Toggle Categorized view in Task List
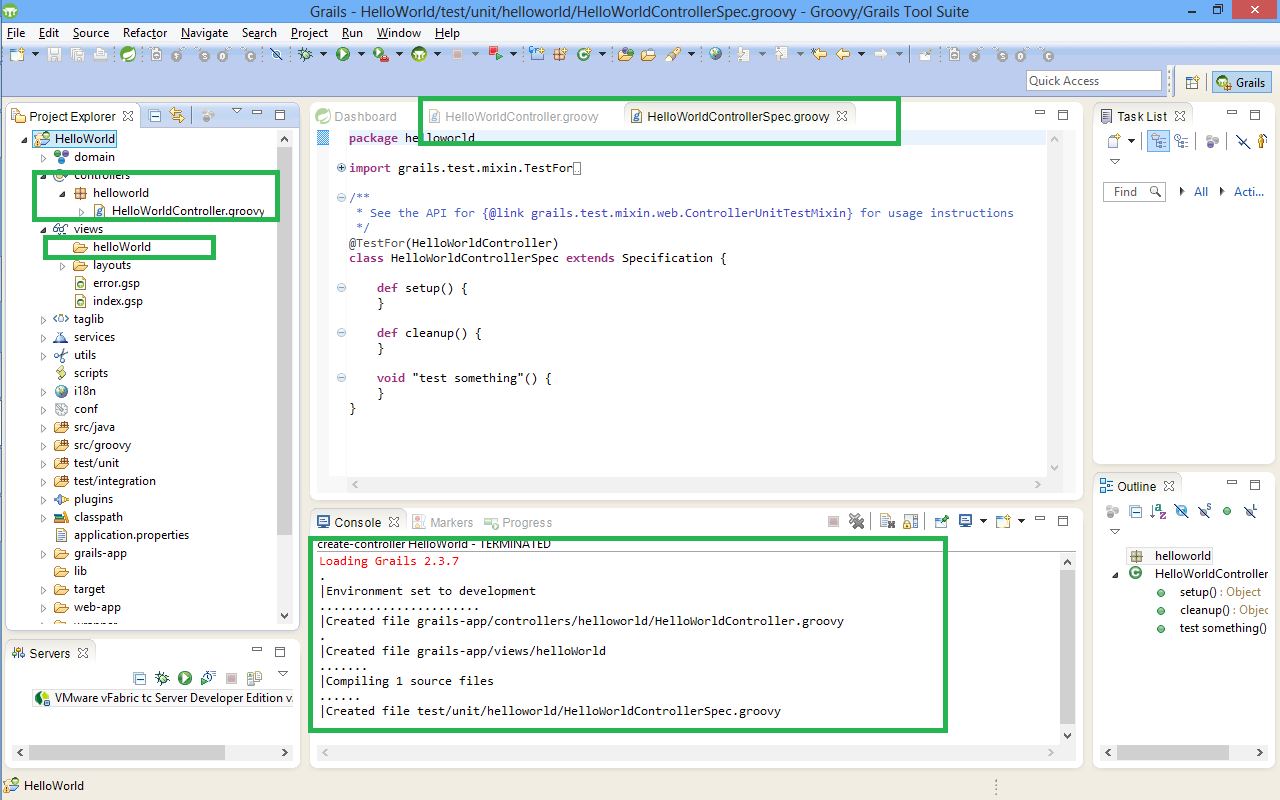This screenshot has width=1280, height=800. pyautogui.click(x=1158, y=141)
